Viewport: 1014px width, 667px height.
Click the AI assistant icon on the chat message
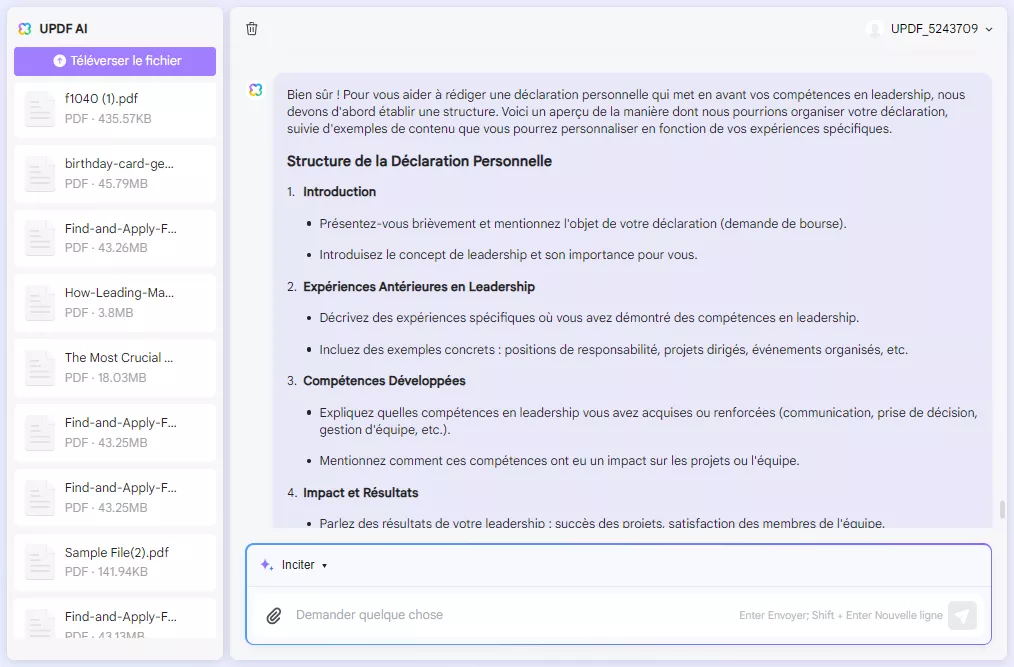coord(255,90)
